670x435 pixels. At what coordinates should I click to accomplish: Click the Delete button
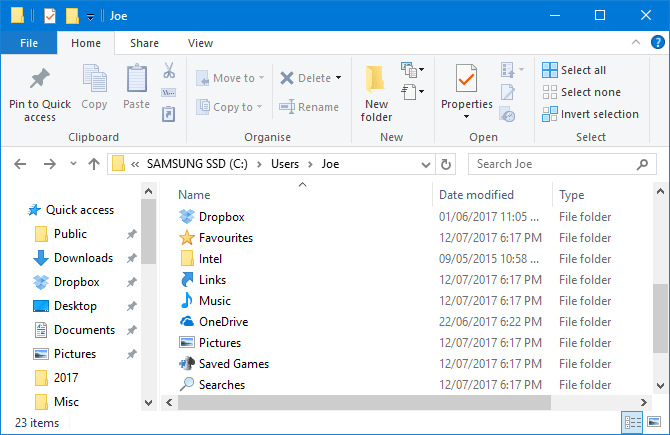(x=305, y=78)
